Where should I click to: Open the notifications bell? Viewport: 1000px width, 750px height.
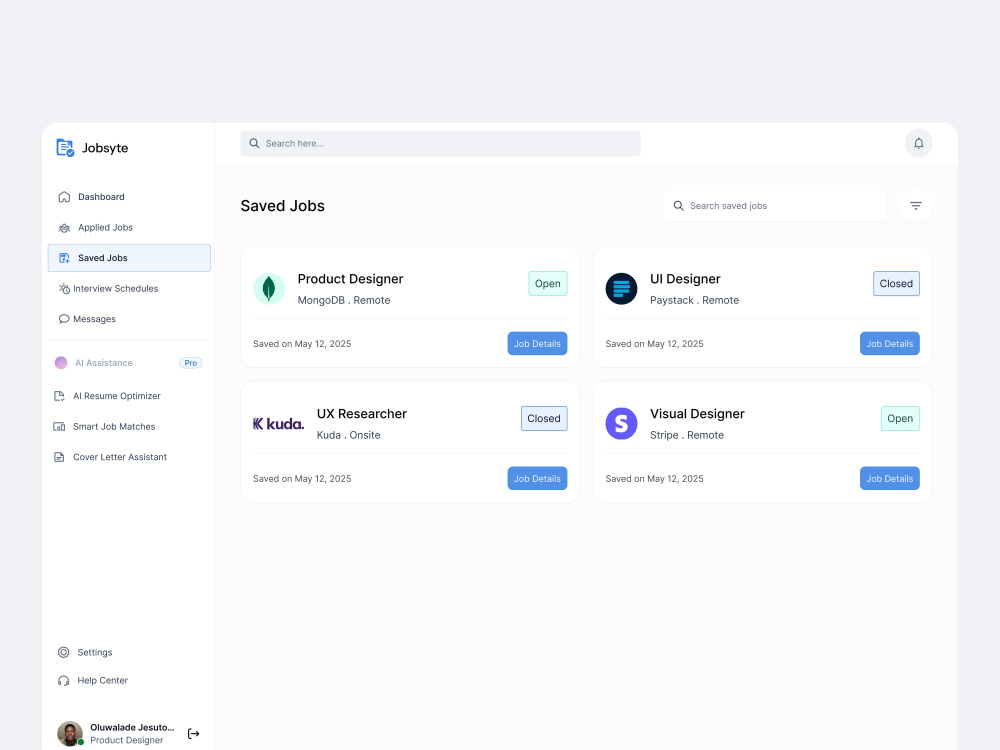[918, 143]
